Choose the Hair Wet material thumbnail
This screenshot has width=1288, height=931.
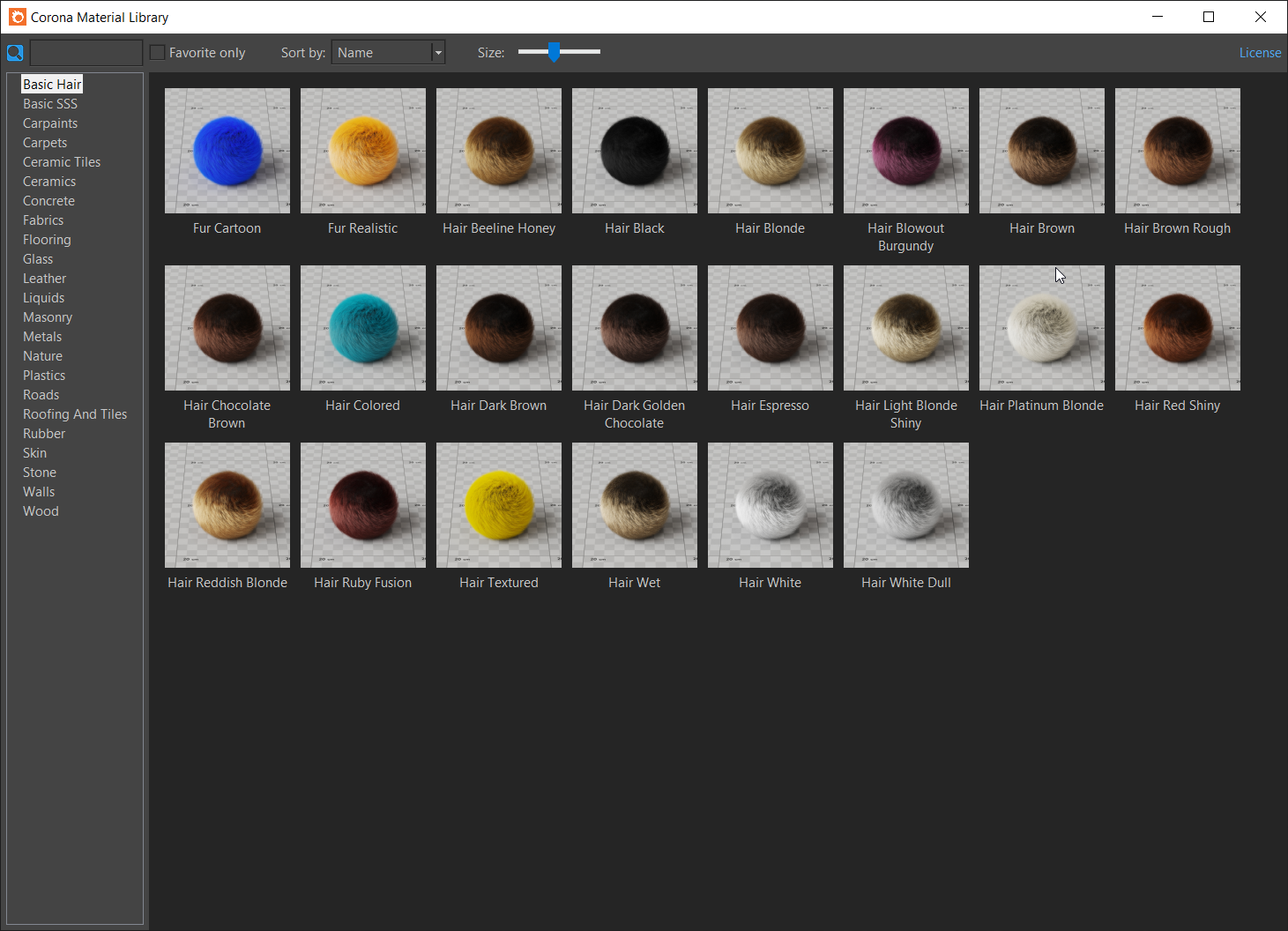tap(635, 505)
